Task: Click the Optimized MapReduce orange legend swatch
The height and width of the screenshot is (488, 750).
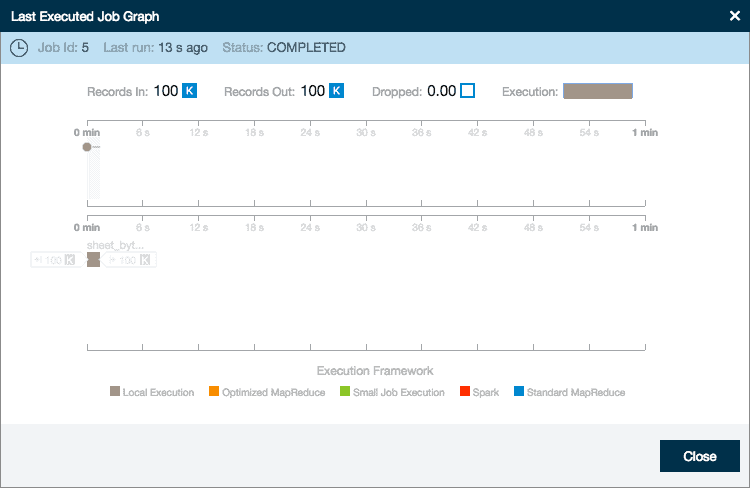Action: (214, 392)
